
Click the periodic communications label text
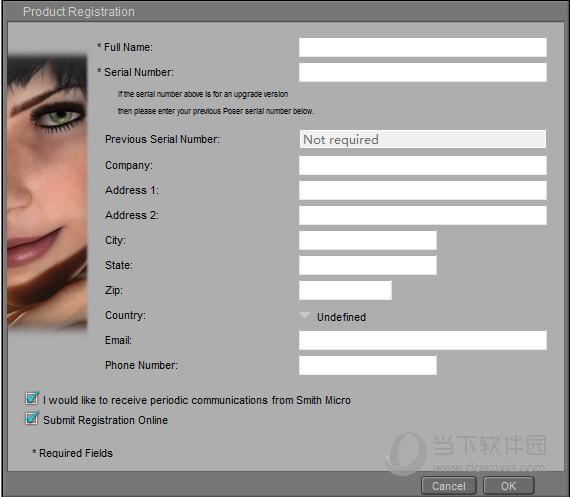(x=197, y=400)
